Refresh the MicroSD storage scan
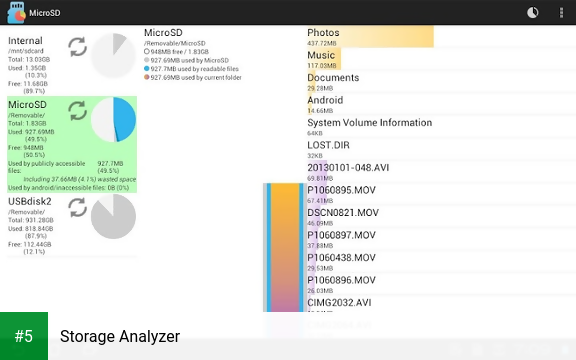This screenshot has width=576, height=360. coord(78,111)
